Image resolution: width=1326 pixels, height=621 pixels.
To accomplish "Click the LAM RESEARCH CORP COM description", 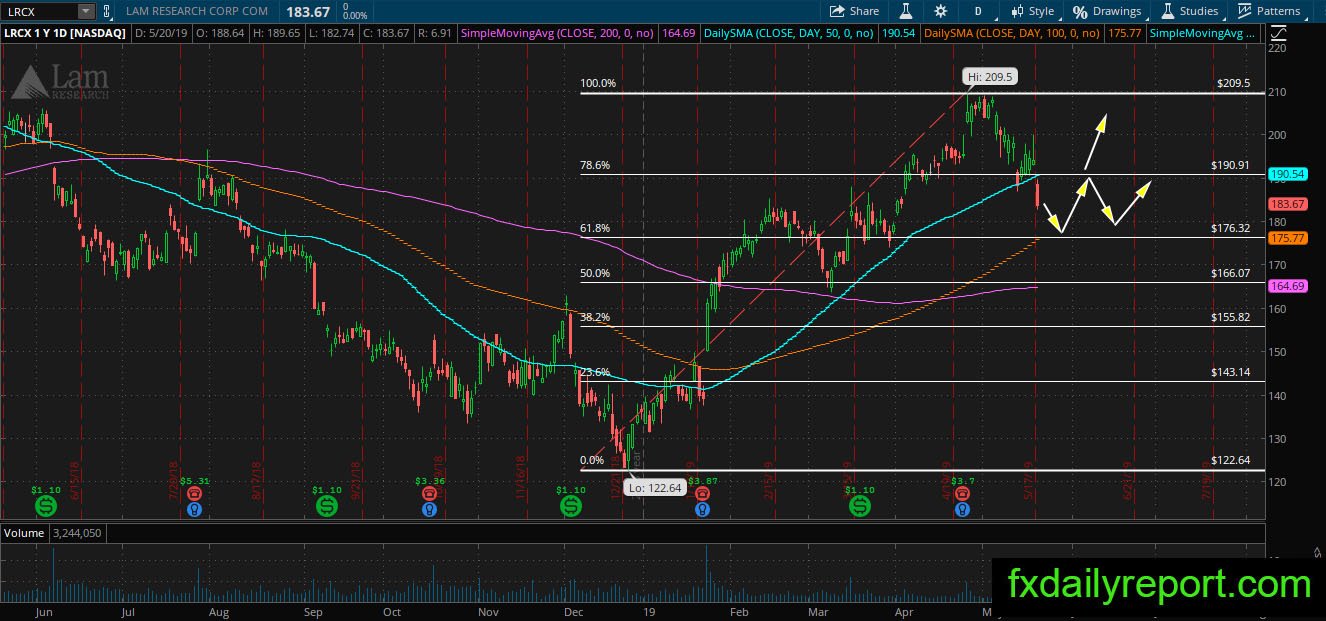I will (197, 11).
